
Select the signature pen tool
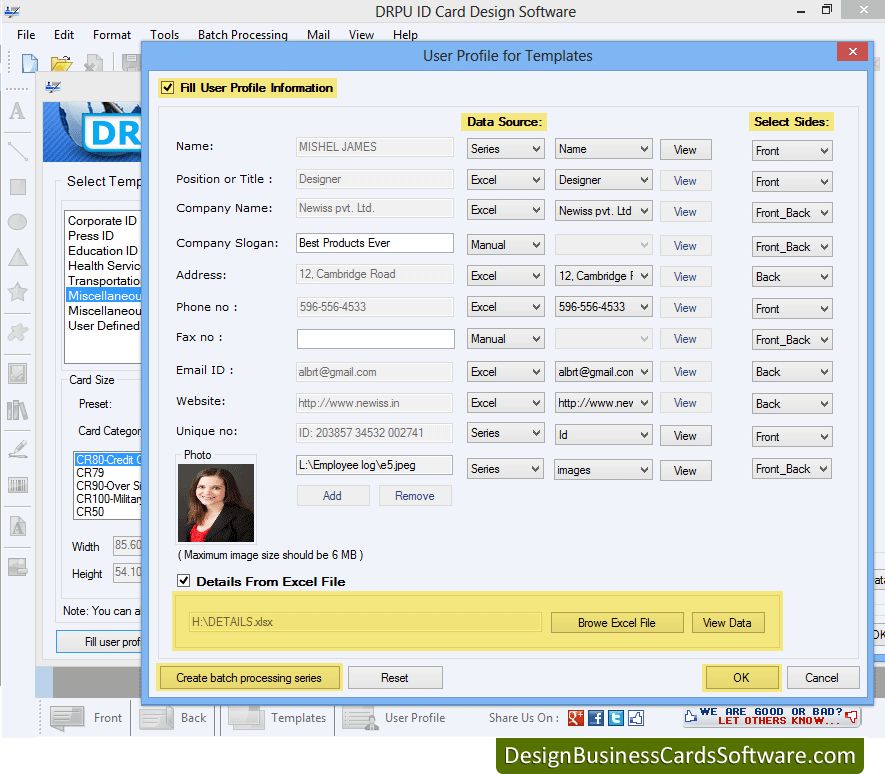pyautogui.click(x=18, y=449)
